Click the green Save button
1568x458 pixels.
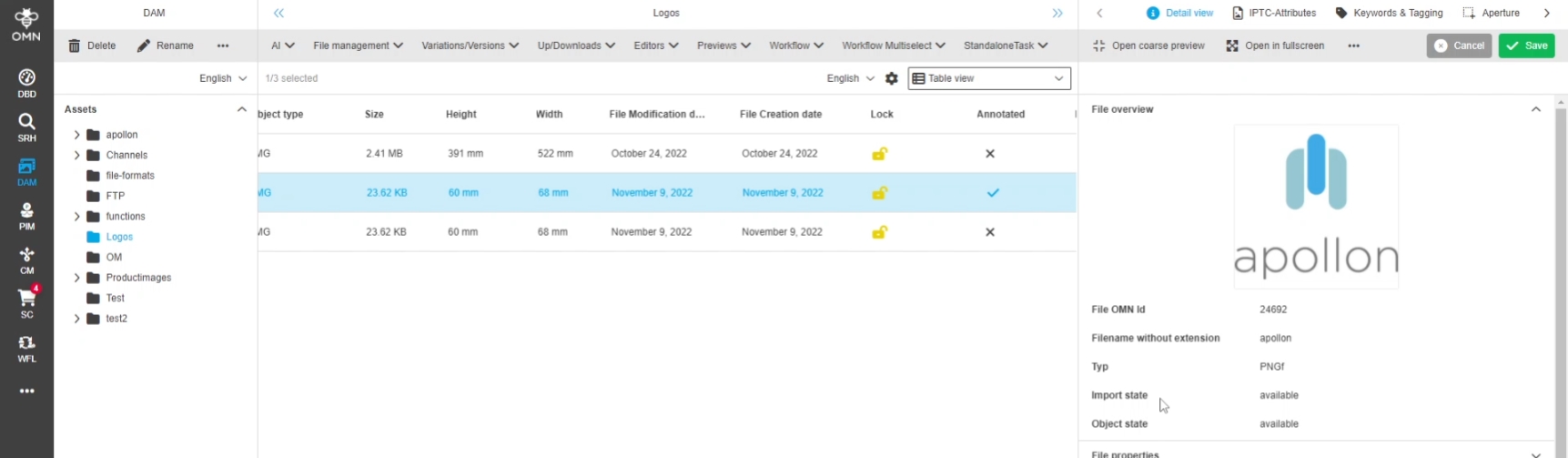coord(1526,46)
